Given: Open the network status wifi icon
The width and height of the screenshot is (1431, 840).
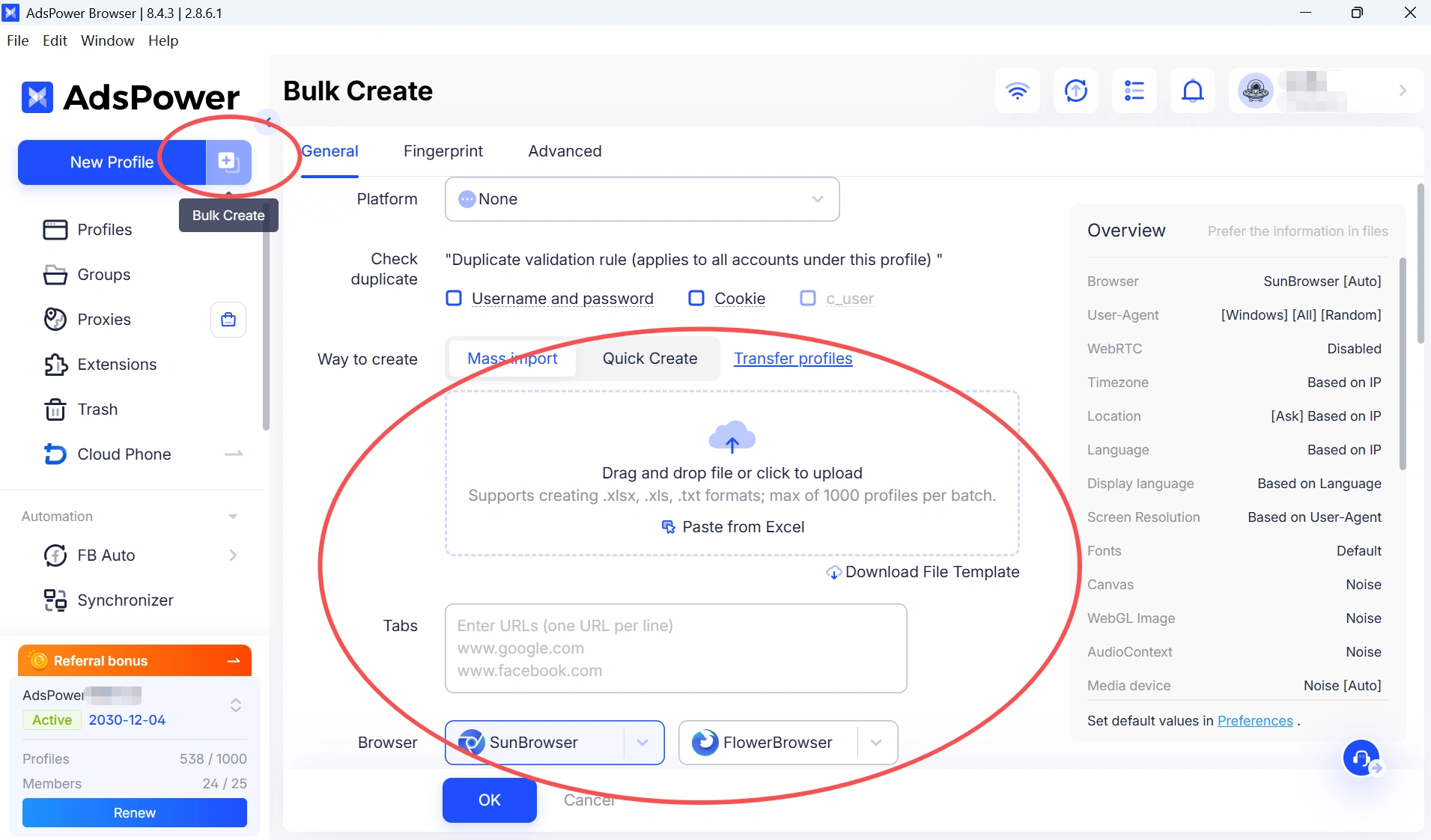Looking at the screenshot, I should 1017,91.
